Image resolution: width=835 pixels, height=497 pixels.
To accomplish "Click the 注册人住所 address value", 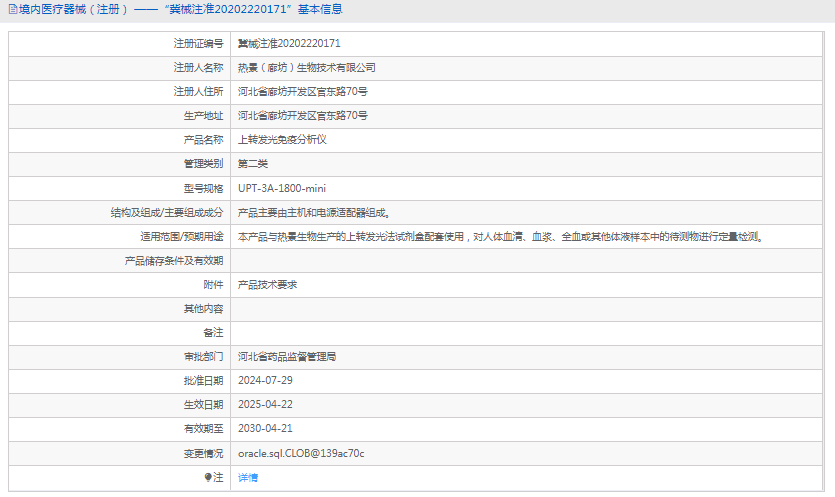I will (x=302, y=92).
